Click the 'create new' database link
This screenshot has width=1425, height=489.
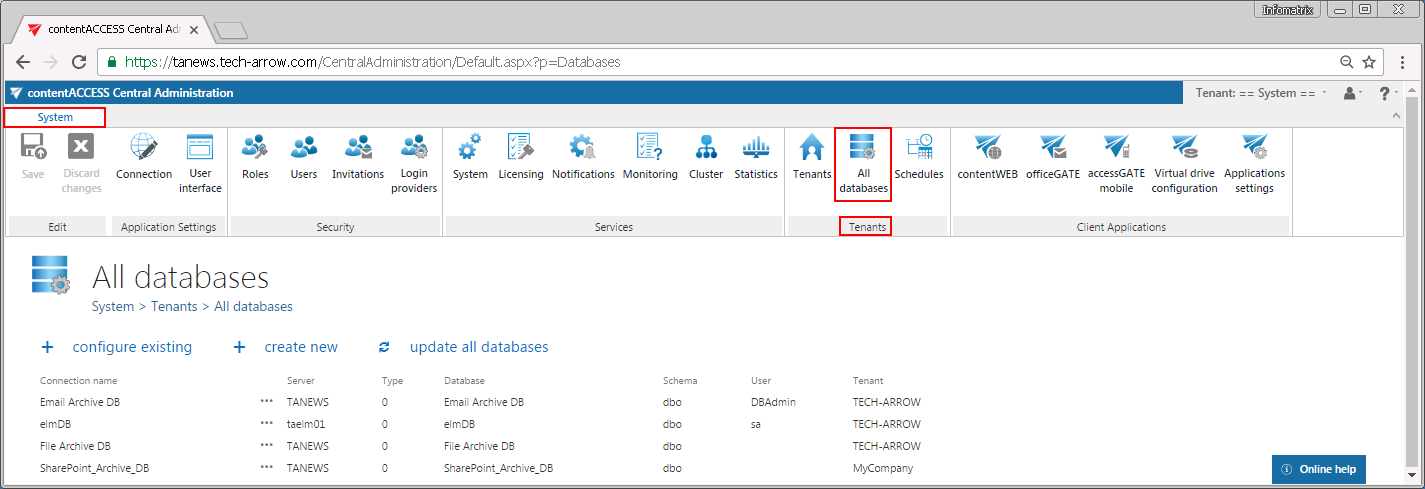(x=300, y=347)
